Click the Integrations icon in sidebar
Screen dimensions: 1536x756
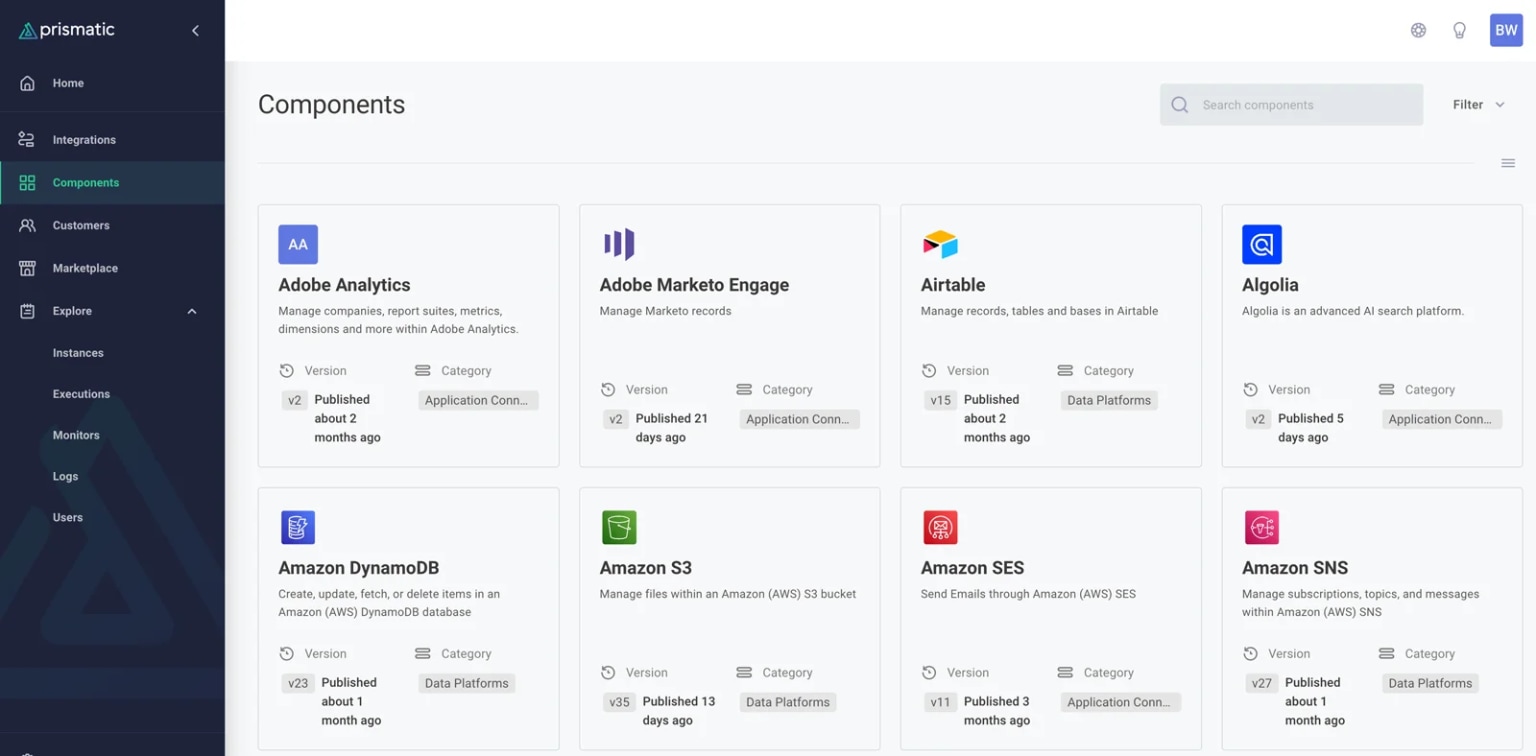tap(27, 140)
